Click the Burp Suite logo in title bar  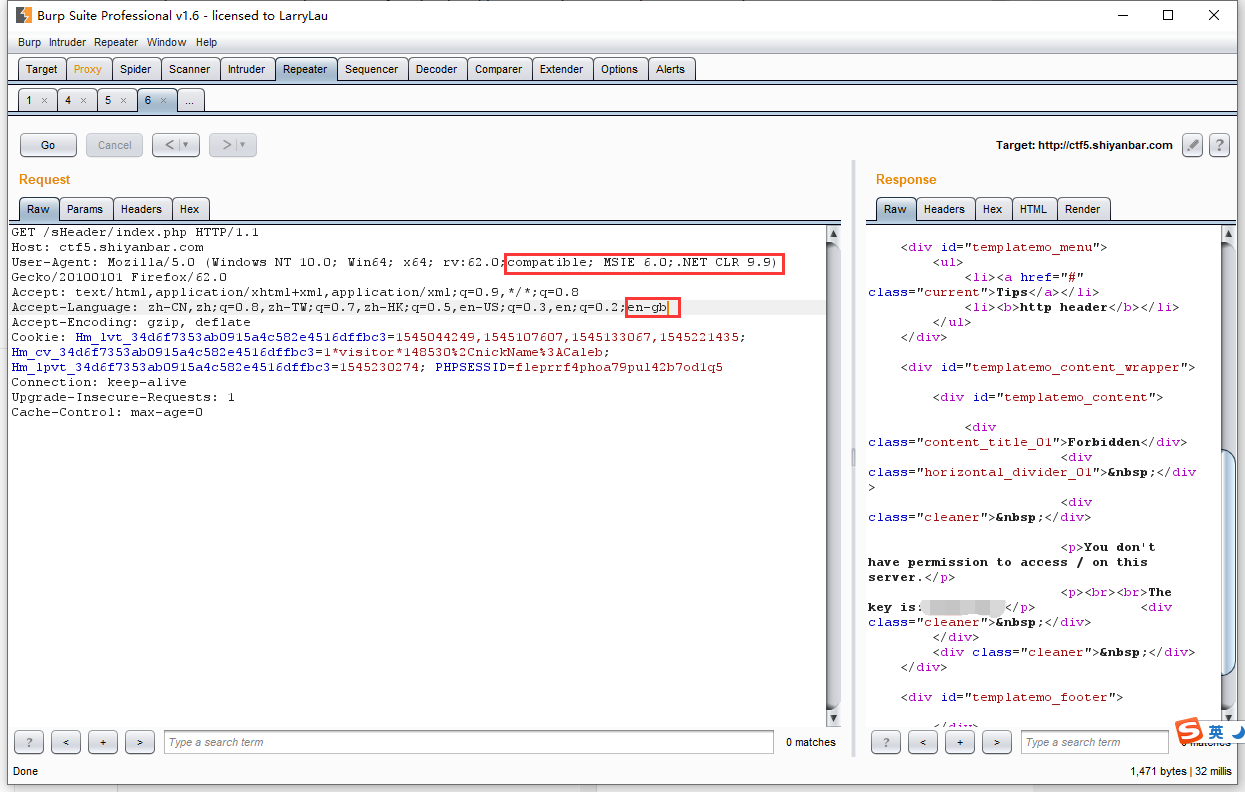click(22, 15)
